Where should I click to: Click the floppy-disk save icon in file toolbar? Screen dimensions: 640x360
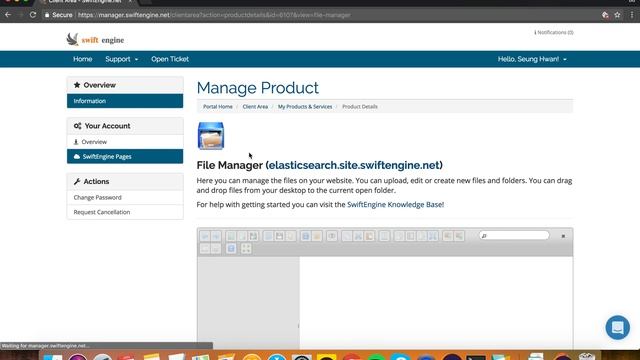pos(279,236)
